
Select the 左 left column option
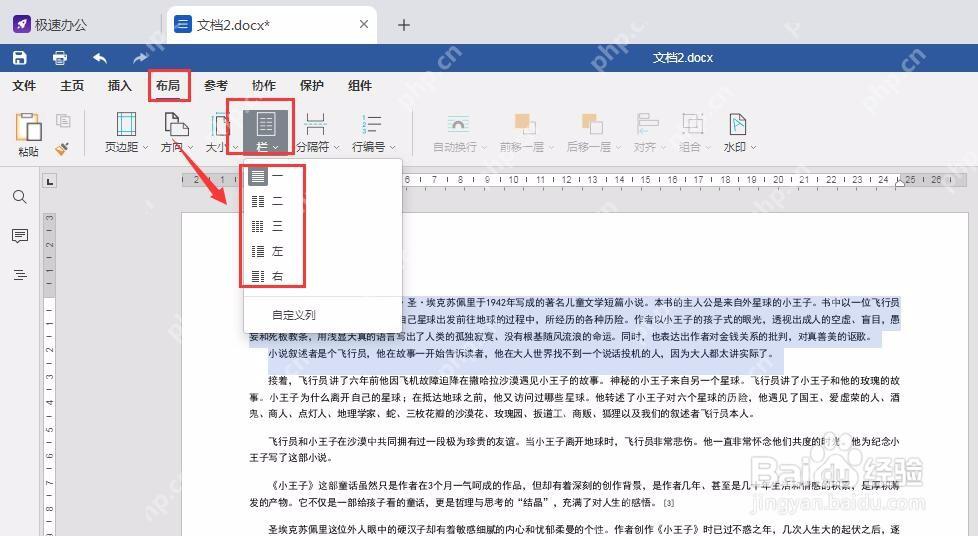[322, 251]
